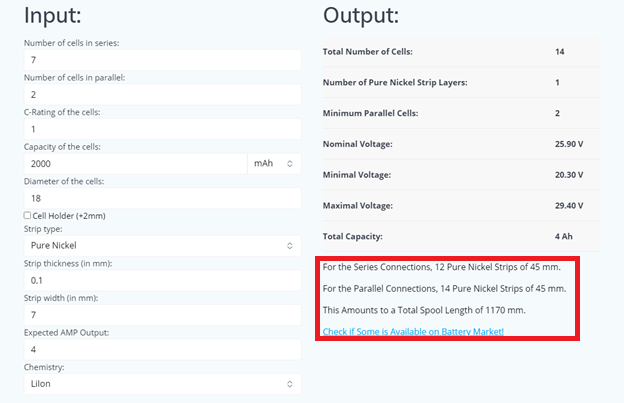Select the Strip width input field
Viewport: 624px width, 403px height.
click(162, 315)
